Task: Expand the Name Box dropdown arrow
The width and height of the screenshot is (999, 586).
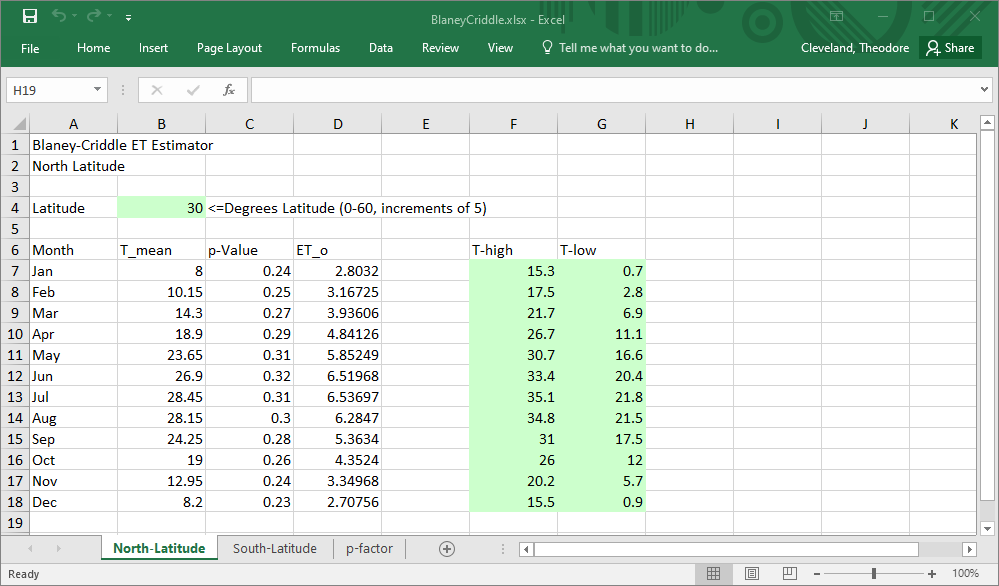Action: [97, 90]
